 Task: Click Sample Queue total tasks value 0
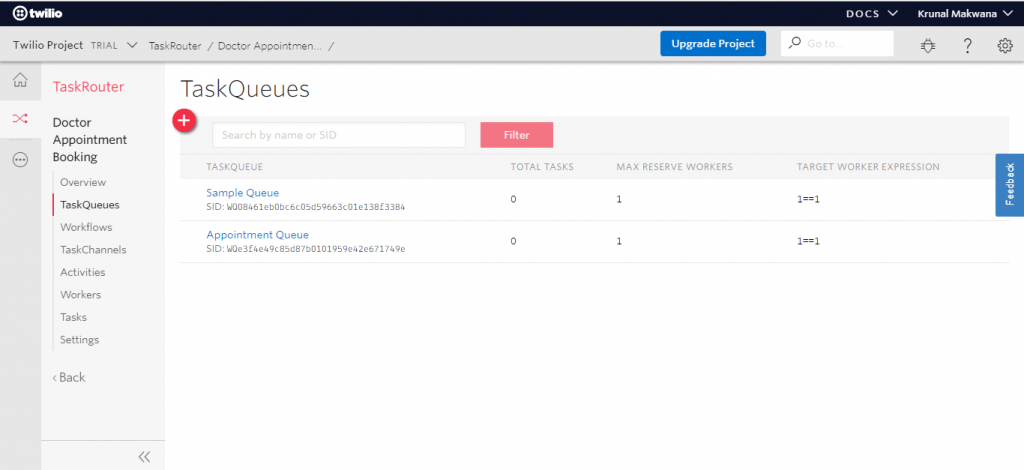click(513, 199)
